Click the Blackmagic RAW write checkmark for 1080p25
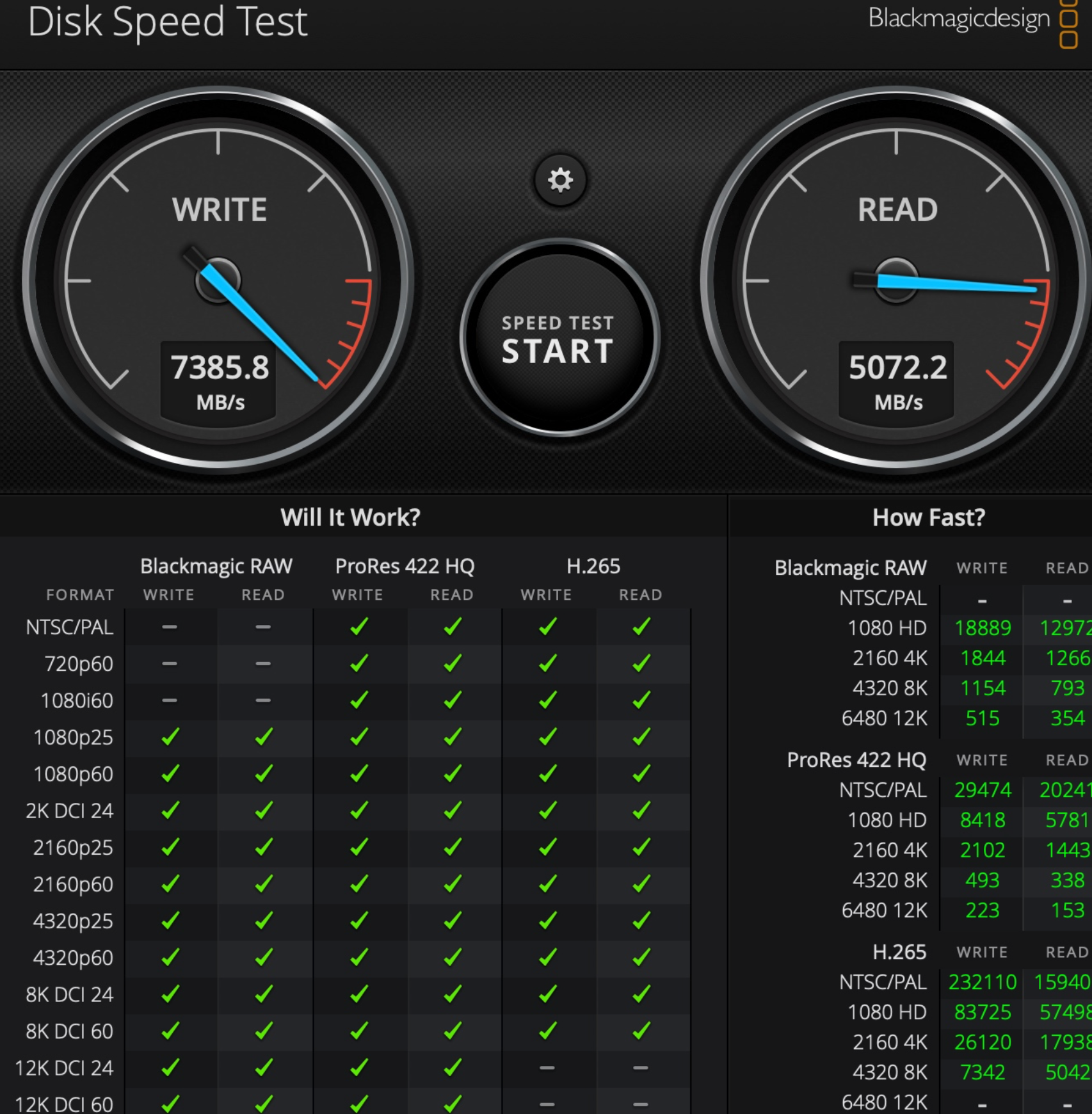 (x=170, y=737)
